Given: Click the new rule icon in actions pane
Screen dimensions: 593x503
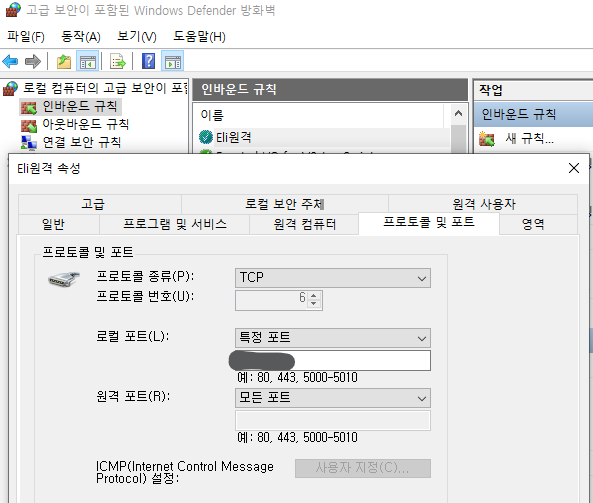Looking at the screenshot, I should (x=487, y=139).
